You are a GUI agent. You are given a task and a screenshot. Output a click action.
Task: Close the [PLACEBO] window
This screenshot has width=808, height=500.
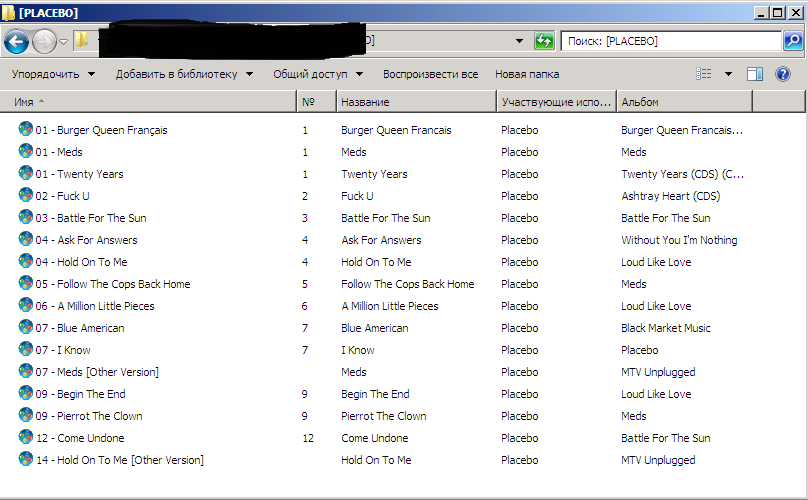(x=796, y=12)
